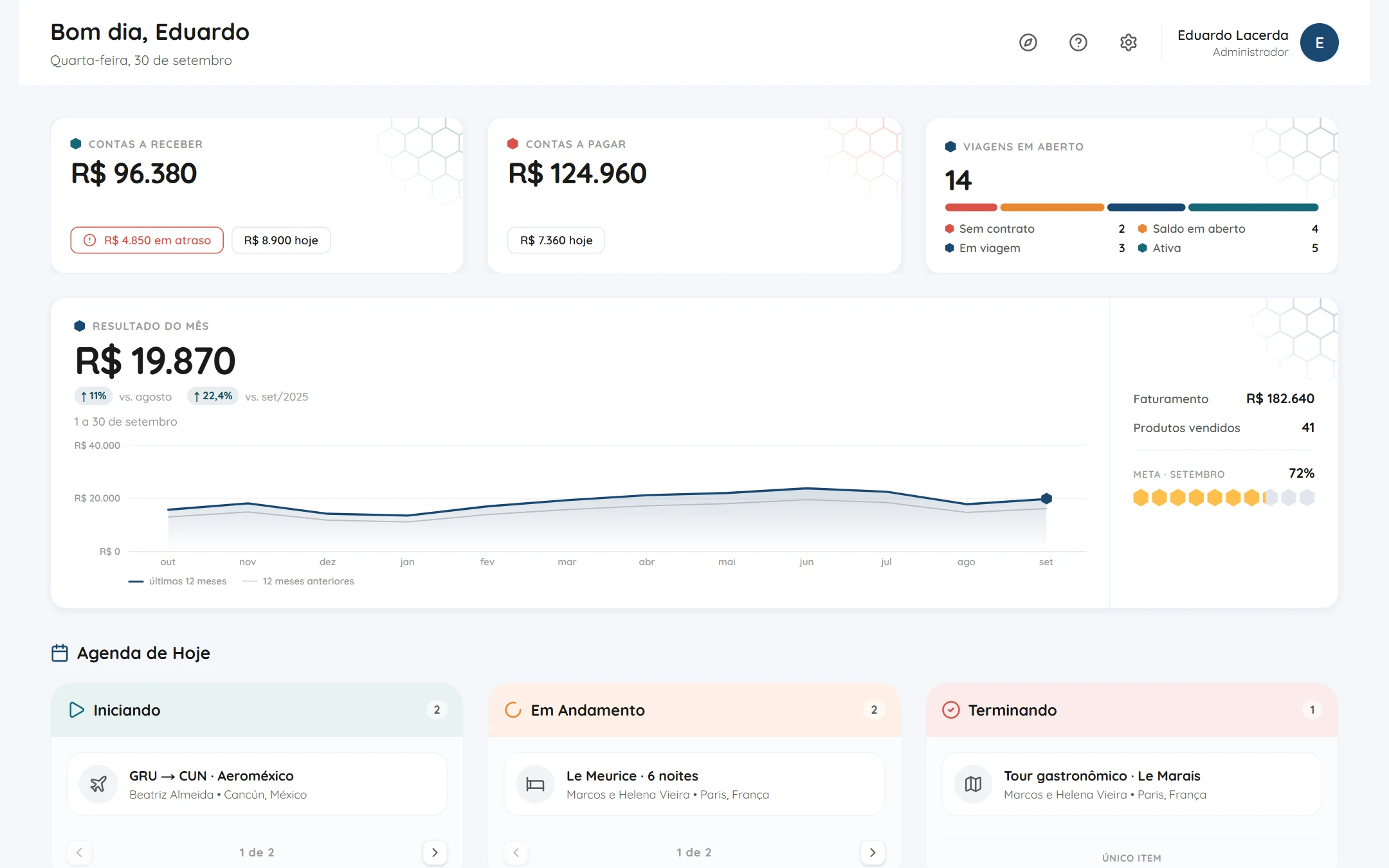Screen dimensions: 1389x868
Task: Click the check icon in Terminando header
Action: tap(951, 710)
